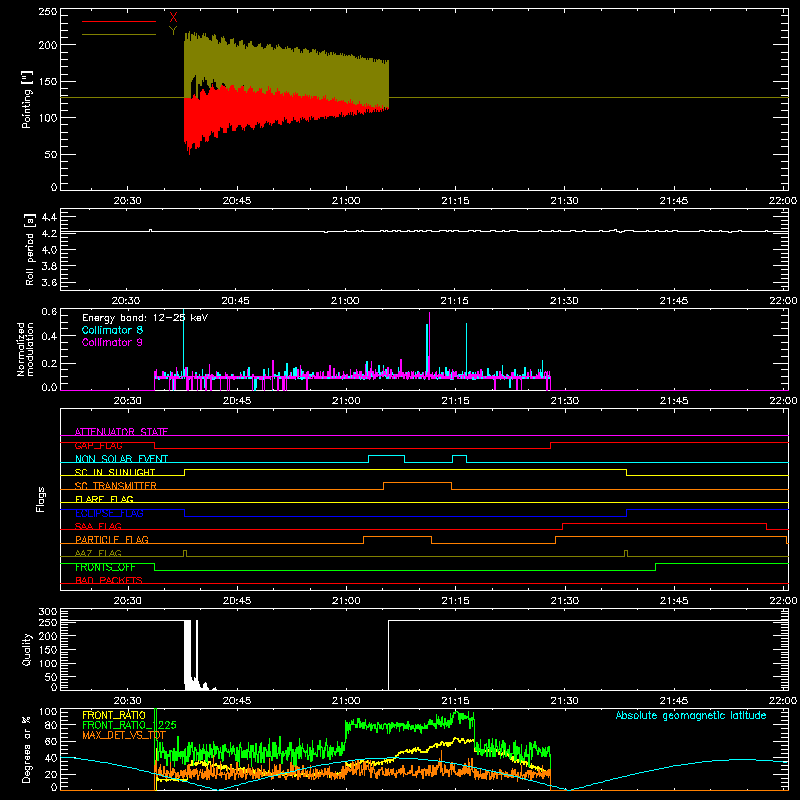This screenshot has height=800, width=800.
Task: Click "20:45" time label under modulation plot
Action: (236, 401)
